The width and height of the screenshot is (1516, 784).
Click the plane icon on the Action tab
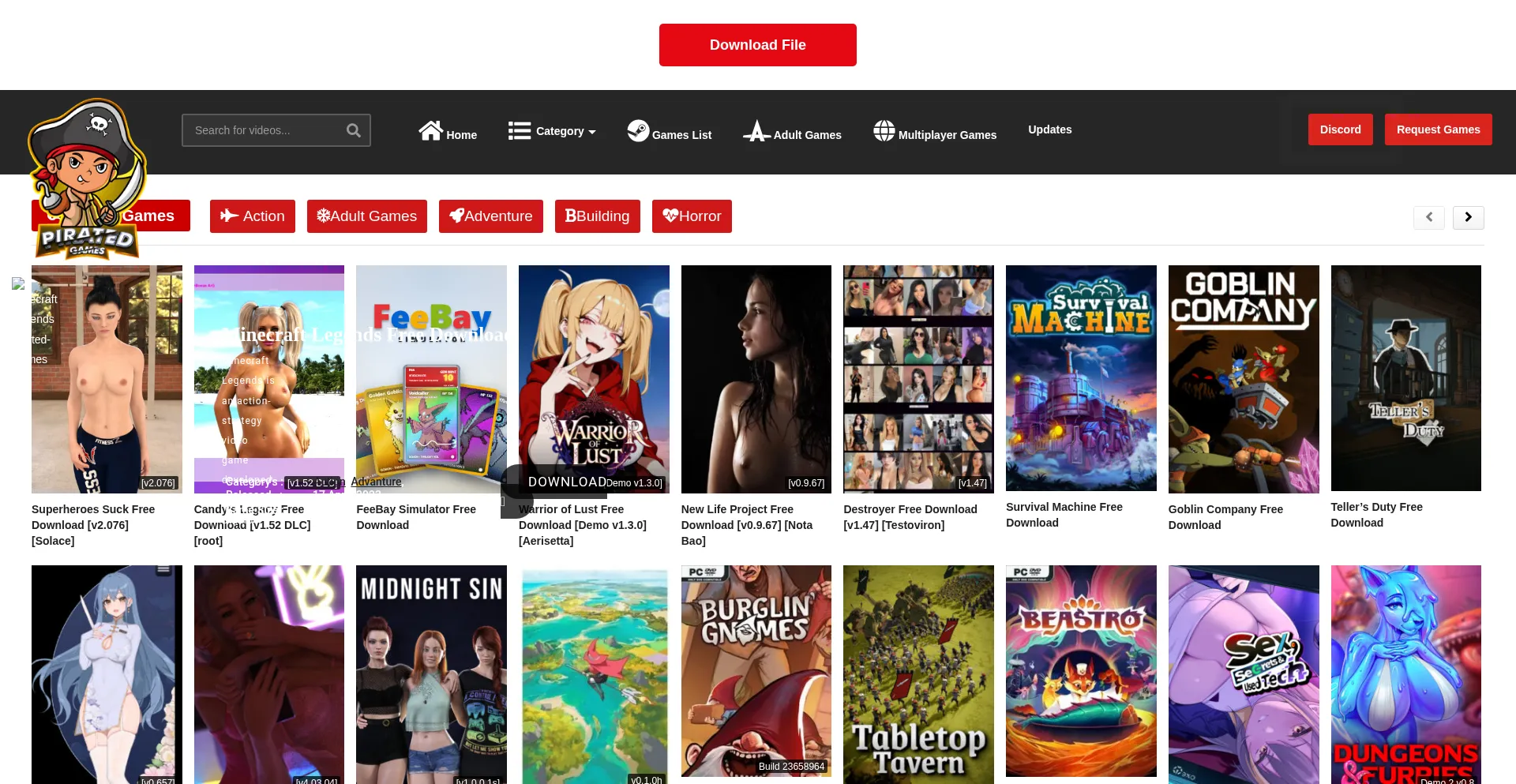229,216
